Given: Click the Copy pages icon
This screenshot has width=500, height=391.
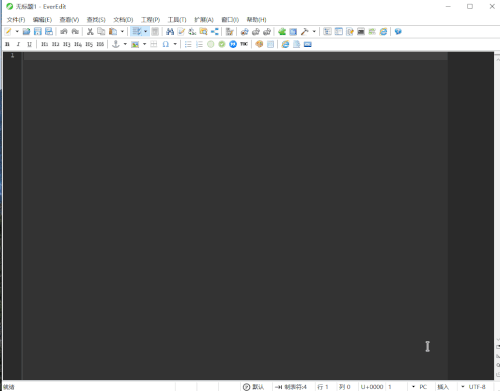Looking at the screenshot, I should (x=101, y=32).
